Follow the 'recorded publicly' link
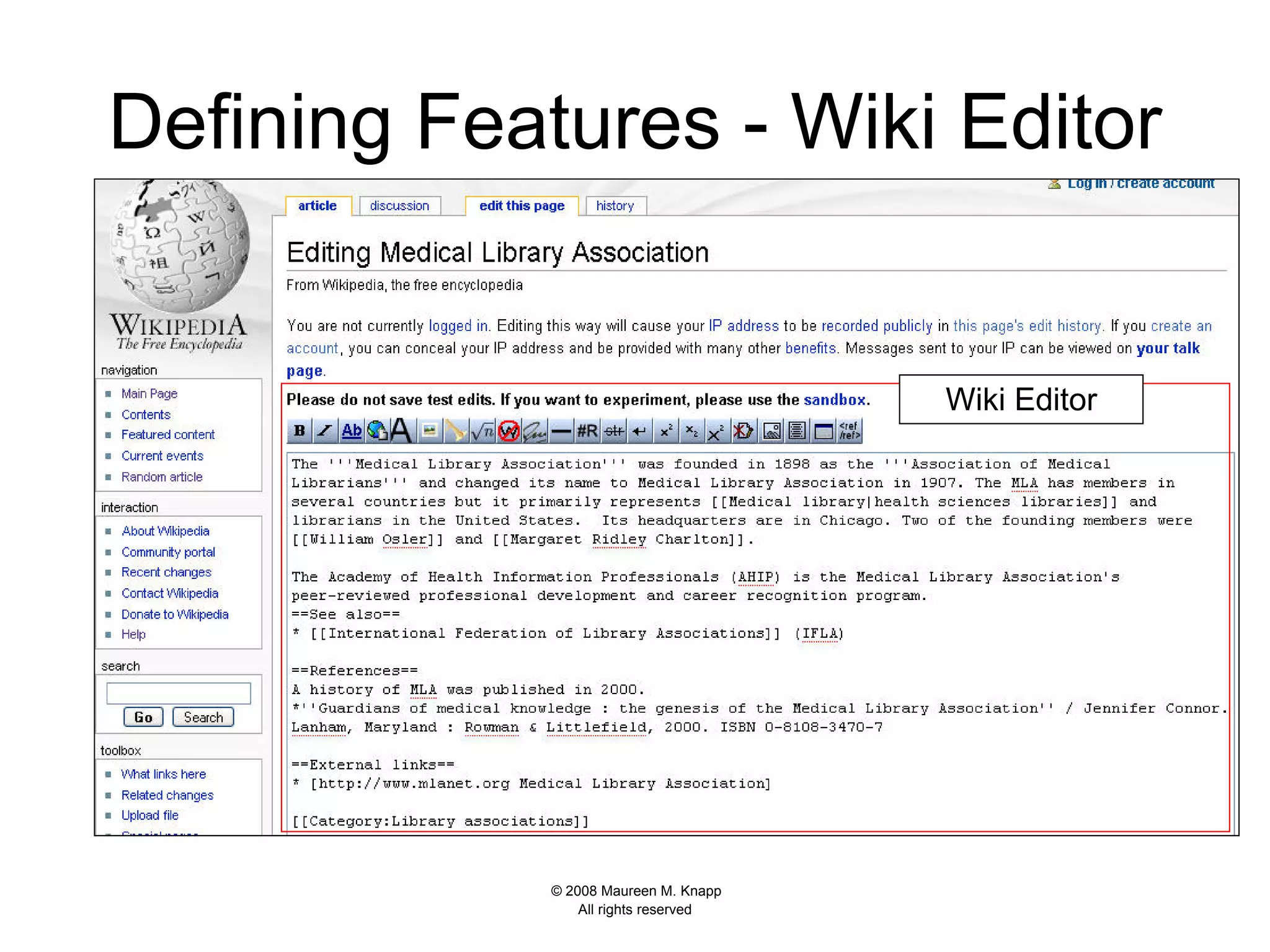This screenshot has width=1270, height=952. 877,326
